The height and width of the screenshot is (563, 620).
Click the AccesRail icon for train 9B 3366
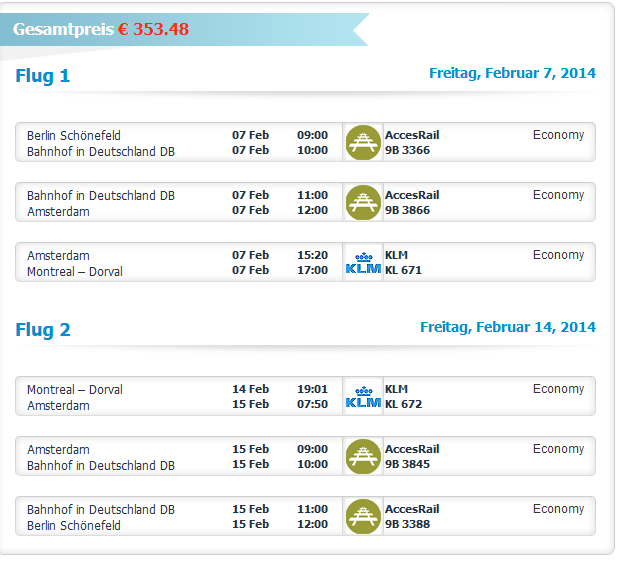pos(363,142)
